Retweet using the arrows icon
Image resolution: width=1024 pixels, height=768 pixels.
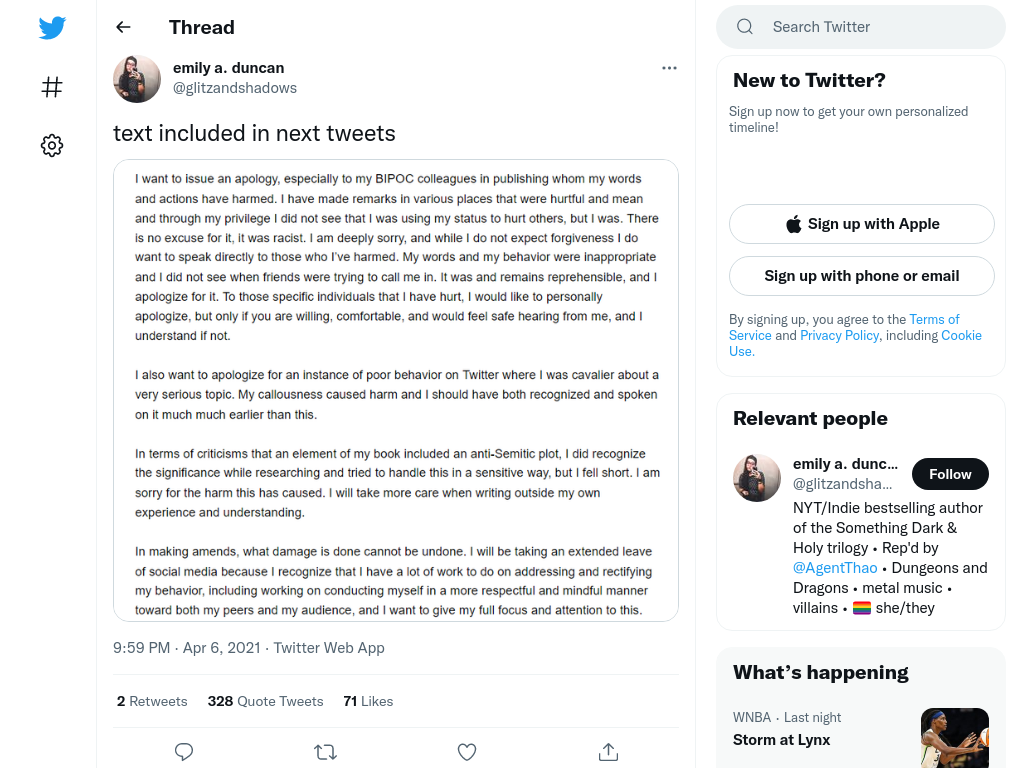[325, 752]
